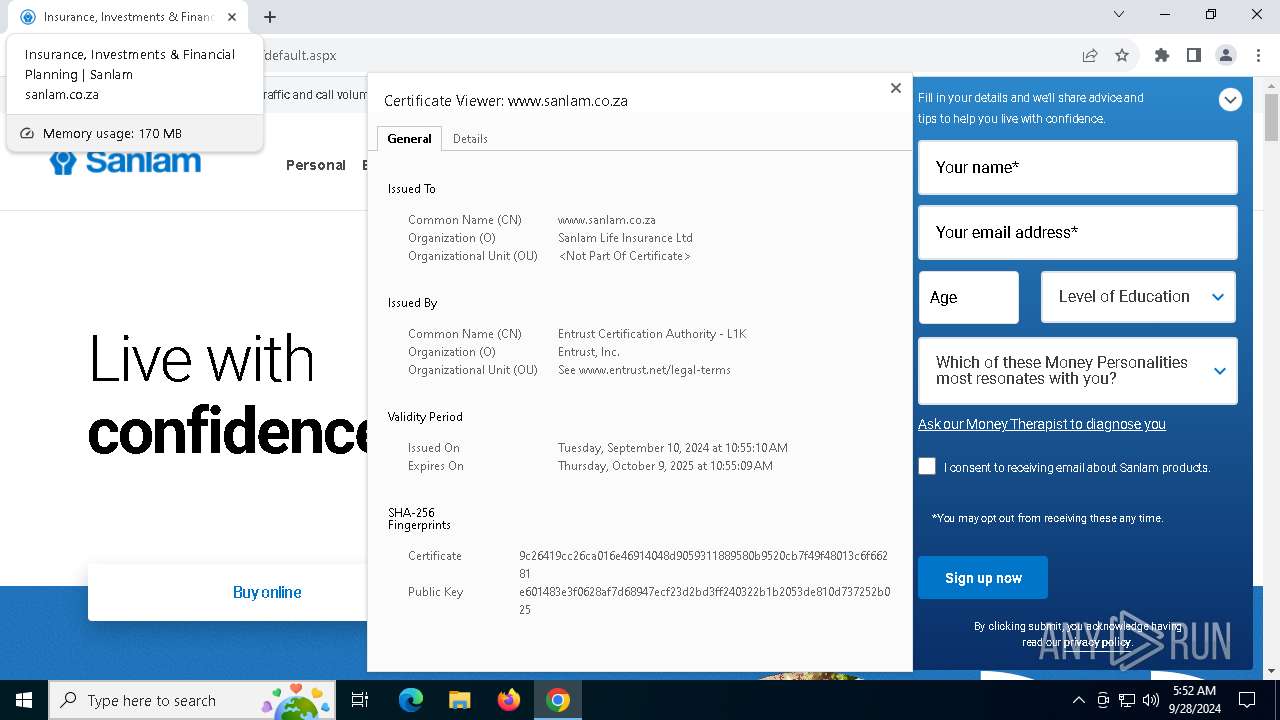Viewport: 1280px width, 720px height.
Task: Open a new browser tab
Action: point(270,17)
